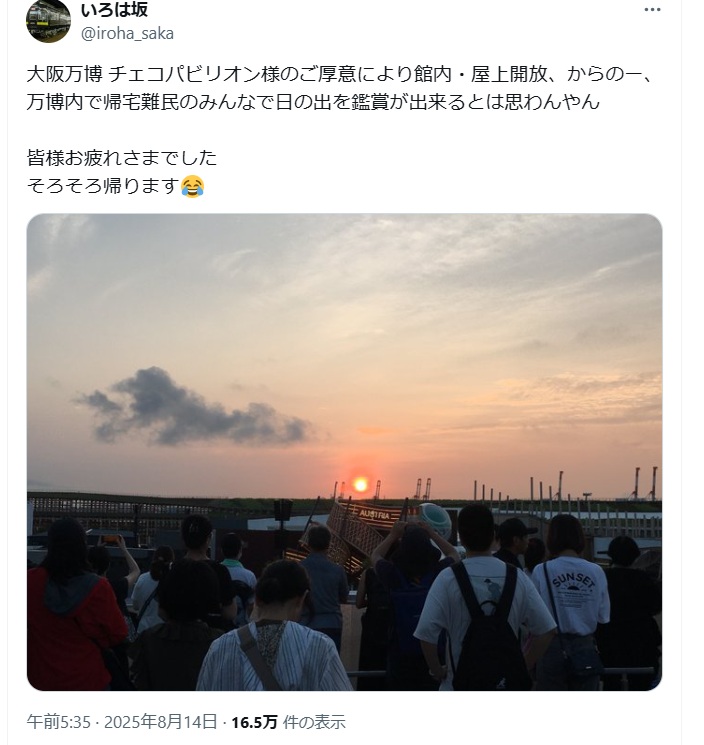704x745 pixels.
Task: Click the 件の表示 views label
Action: (x=314, y=722)
